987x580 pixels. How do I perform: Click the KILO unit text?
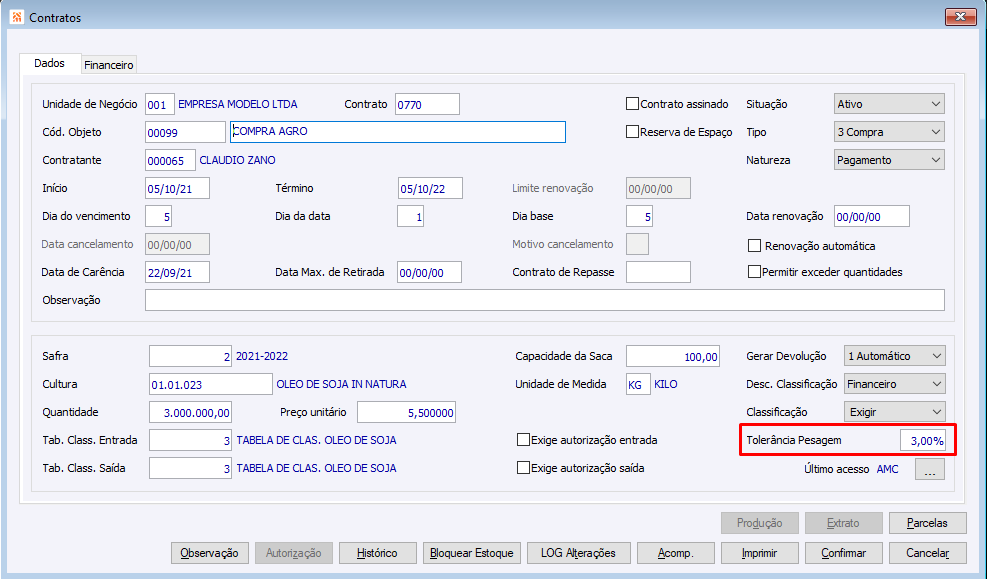click(x=666, y=384)
